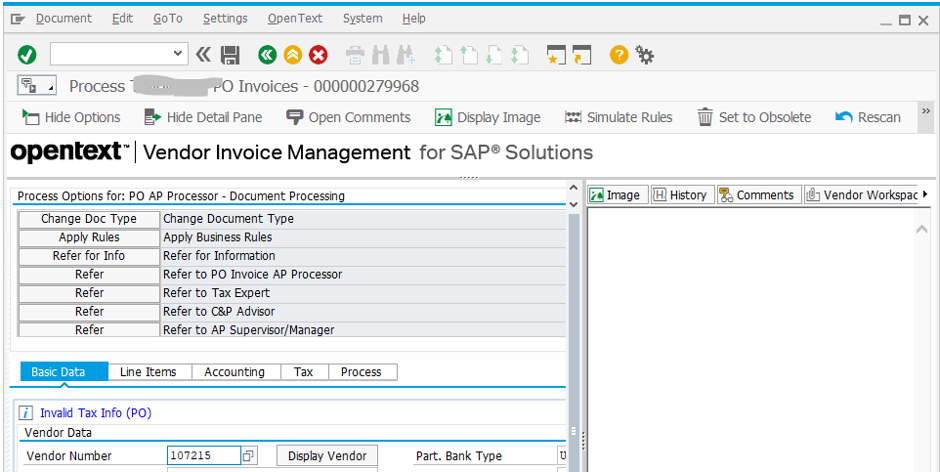Select the History tab in right pane

[x=680, y=195]
